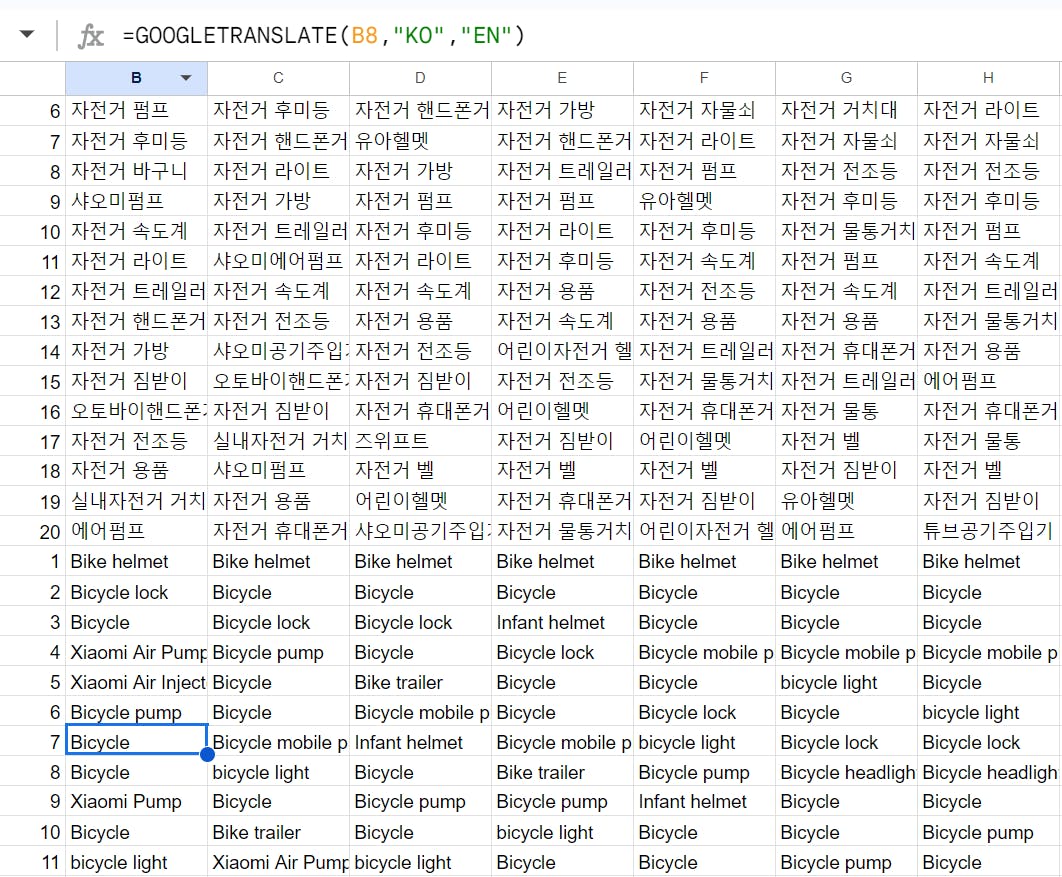The height and width of the screenshot is (877, 1062).
Task: Select 자전거 펌프 cell in column B
Action: pos(136,110)
